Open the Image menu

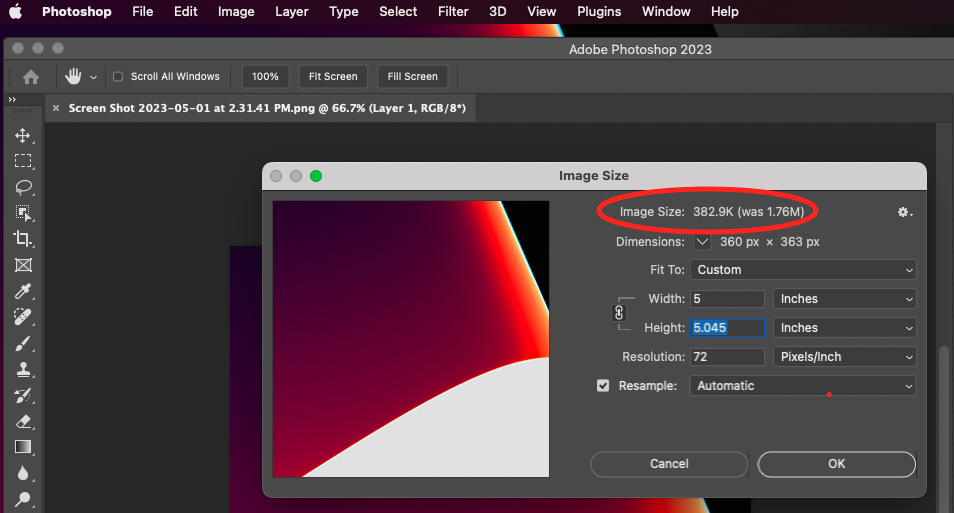(x=236, y=12)
